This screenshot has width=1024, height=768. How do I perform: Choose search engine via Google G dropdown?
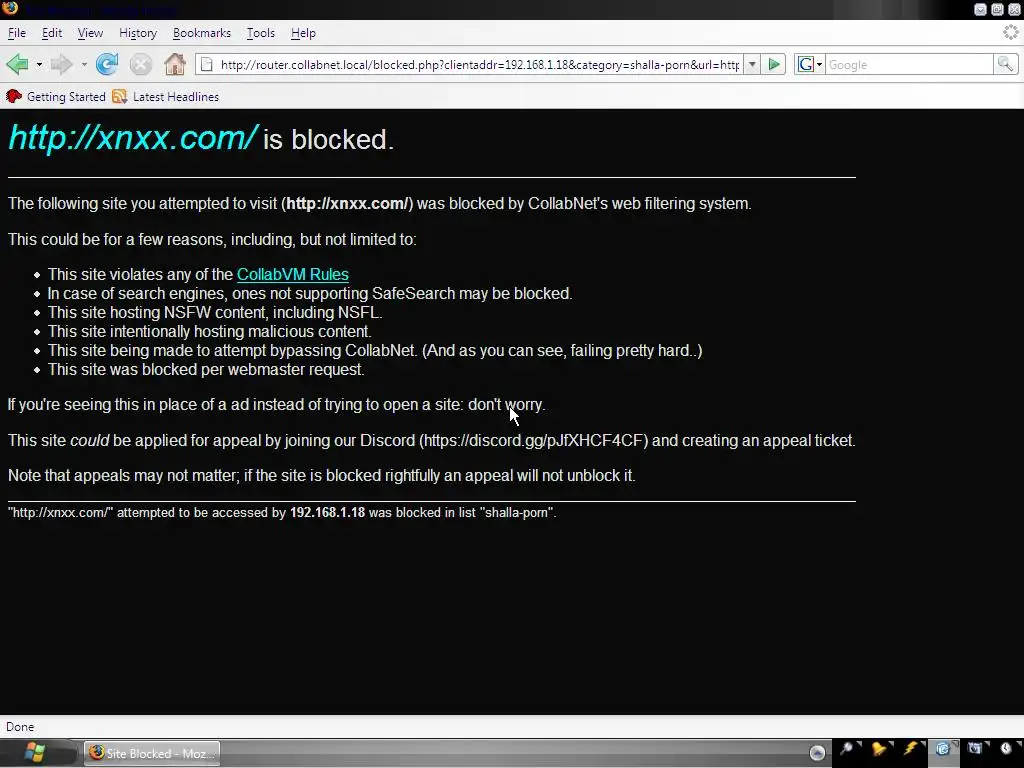[810, 65]
